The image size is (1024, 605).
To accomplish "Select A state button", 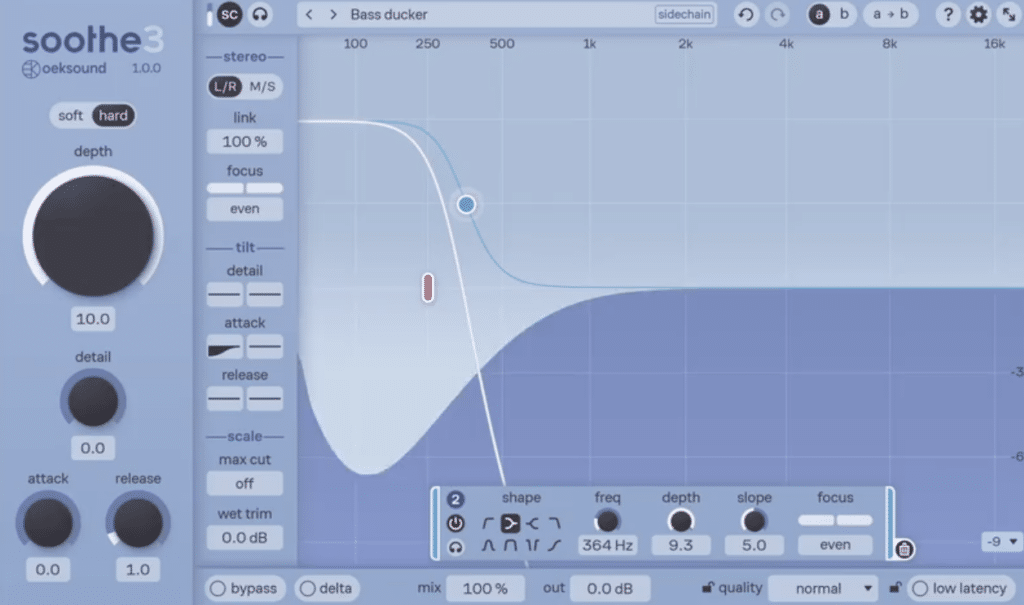I will click(819, 14).
